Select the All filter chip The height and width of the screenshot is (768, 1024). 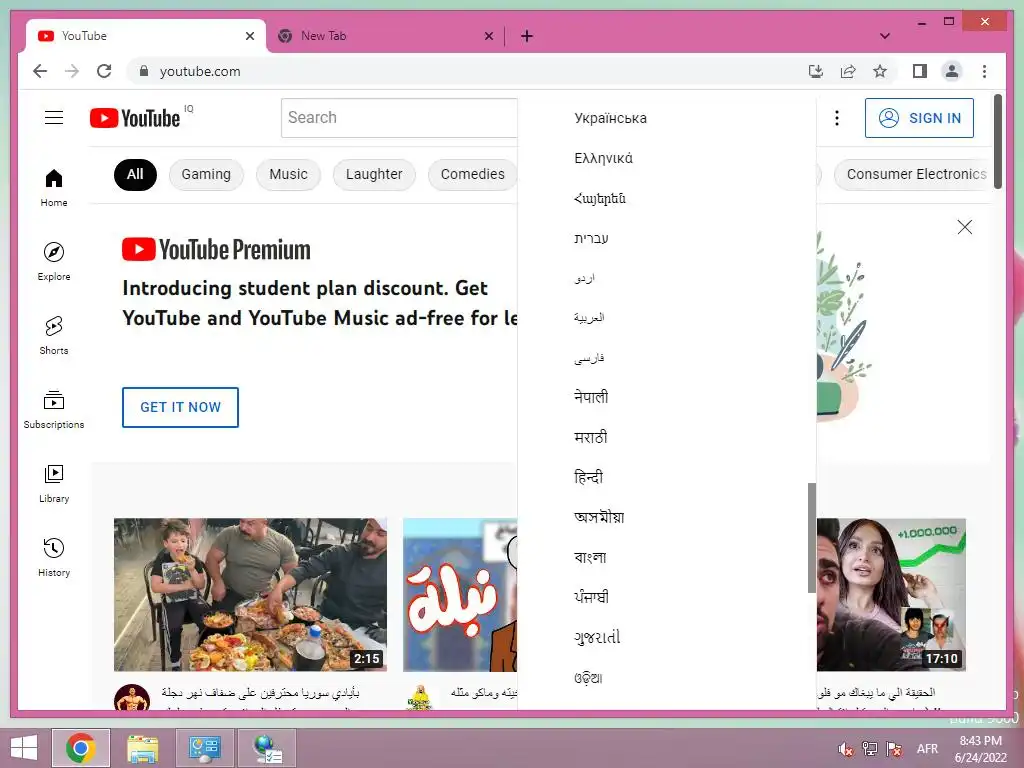pyautogui.click(x=135, y=174)
